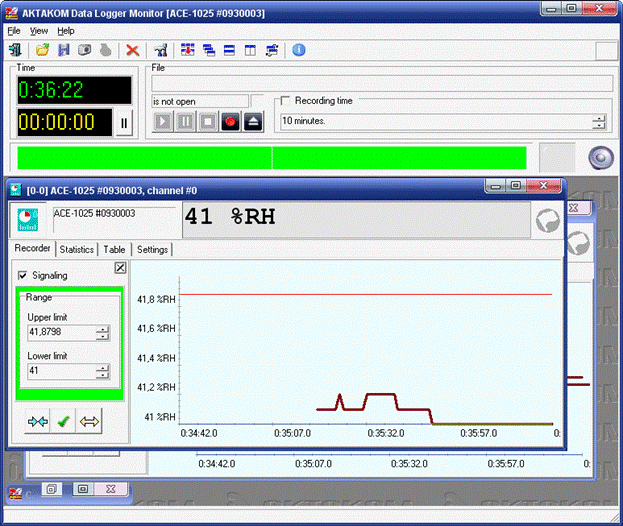Click the open file folder icon
This screenshot has height=526, width=623.
pos(42,50)
